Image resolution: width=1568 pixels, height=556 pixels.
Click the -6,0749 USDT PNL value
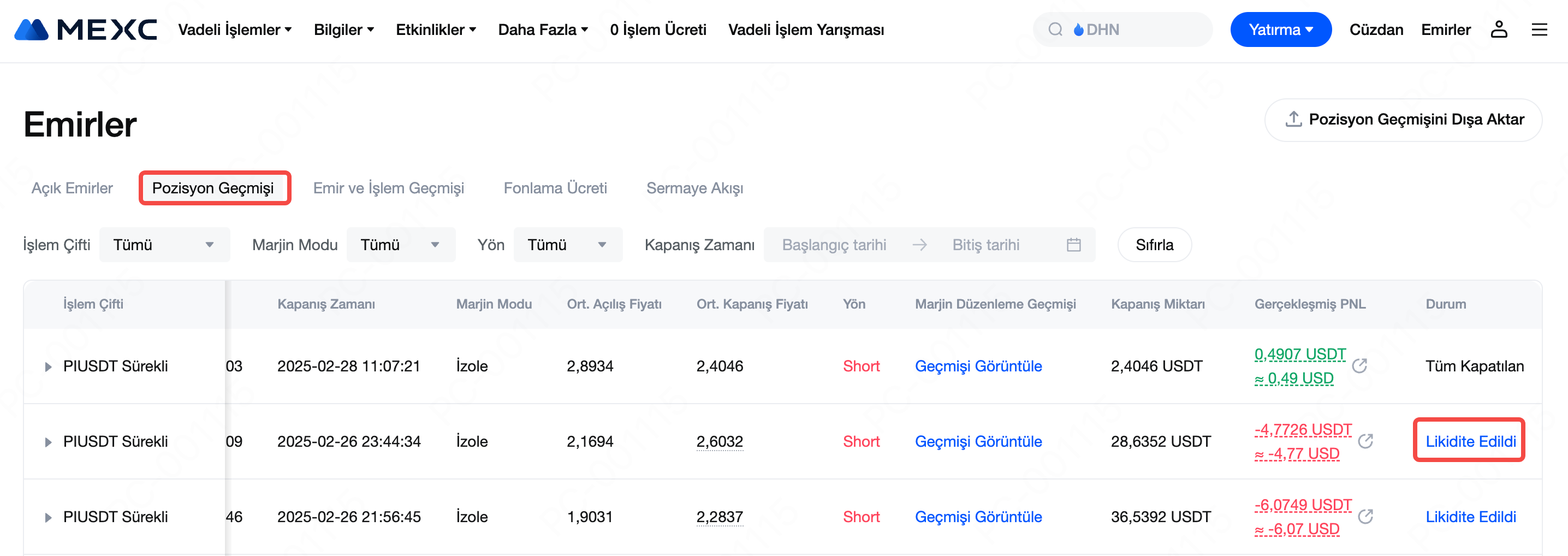(x=1303, y=505)
